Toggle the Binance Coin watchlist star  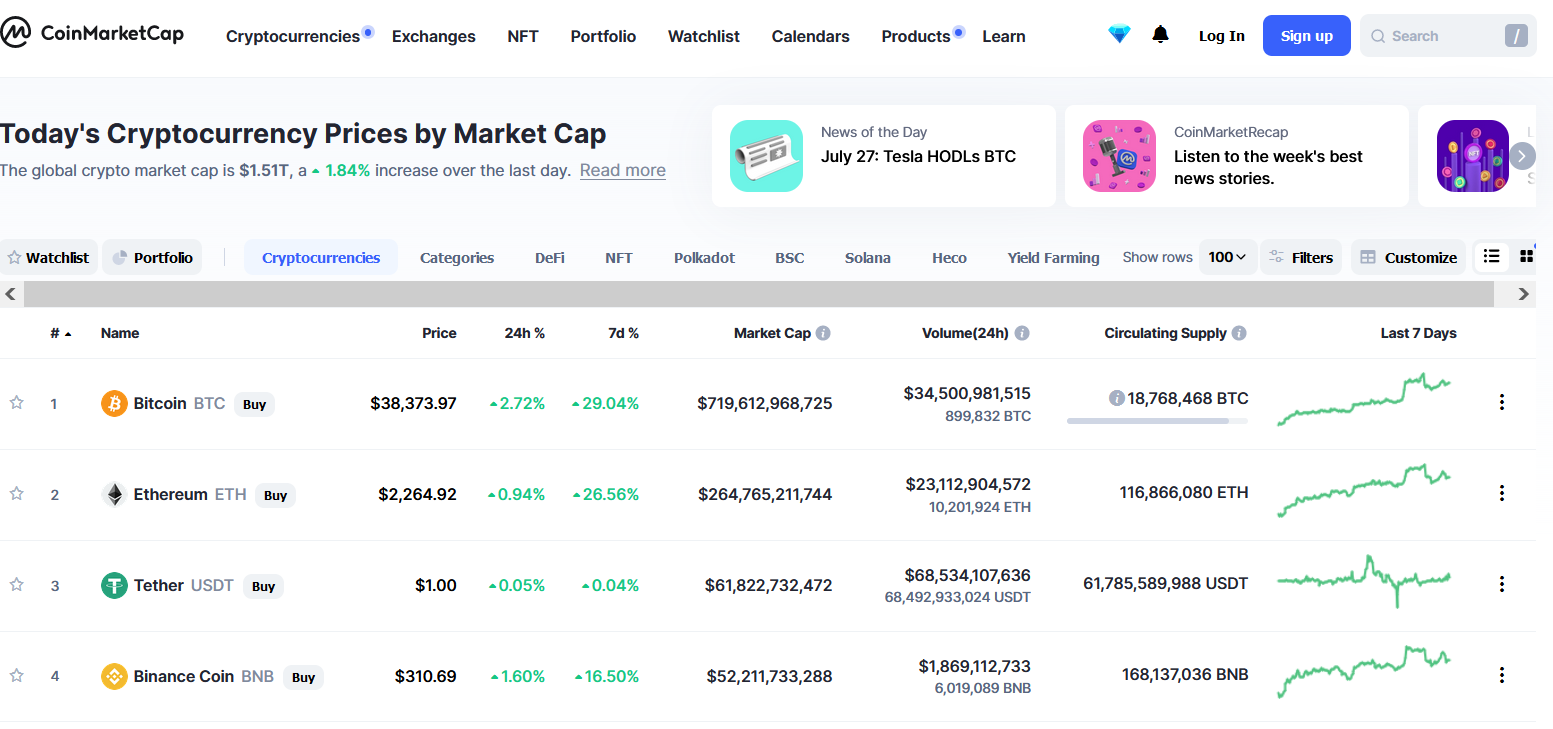tap(16, 676)
